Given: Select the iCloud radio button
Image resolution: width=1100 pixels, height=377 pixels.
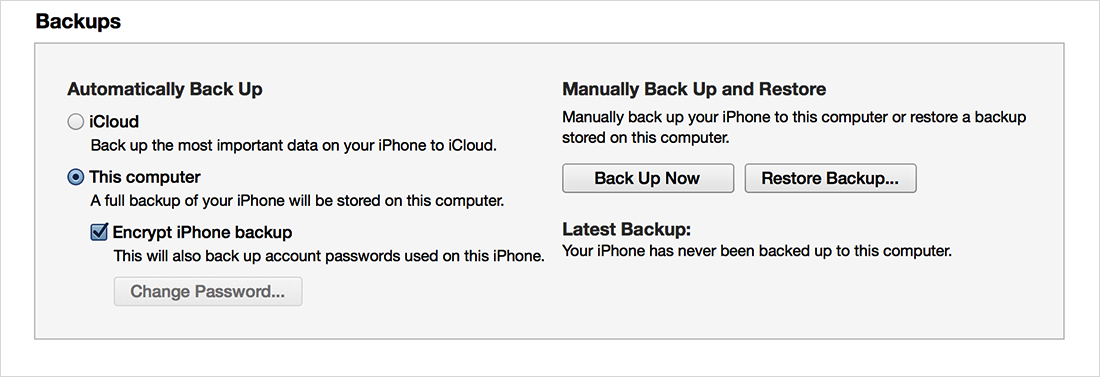Looking at the screenshot, I should click(x=75, y=122).
